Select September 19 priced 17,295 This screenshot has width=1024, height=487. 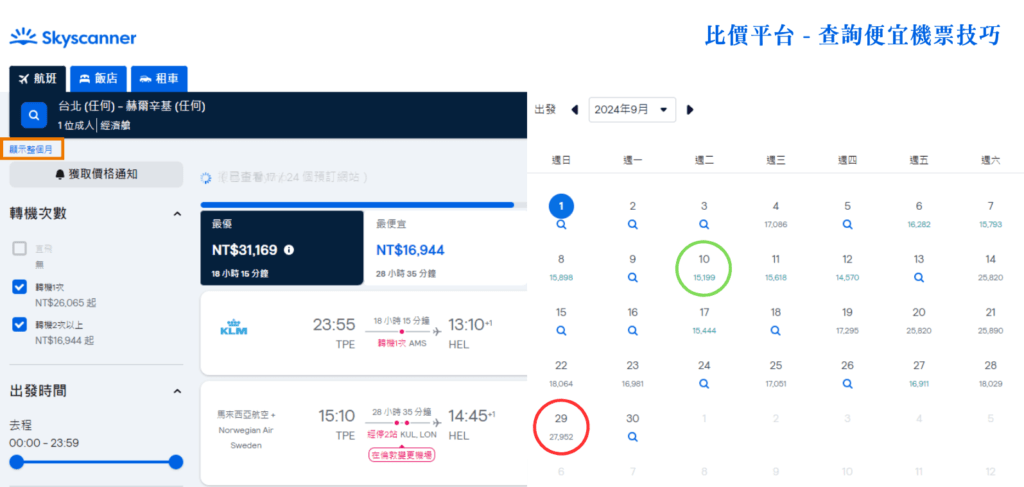coord(847,321)
